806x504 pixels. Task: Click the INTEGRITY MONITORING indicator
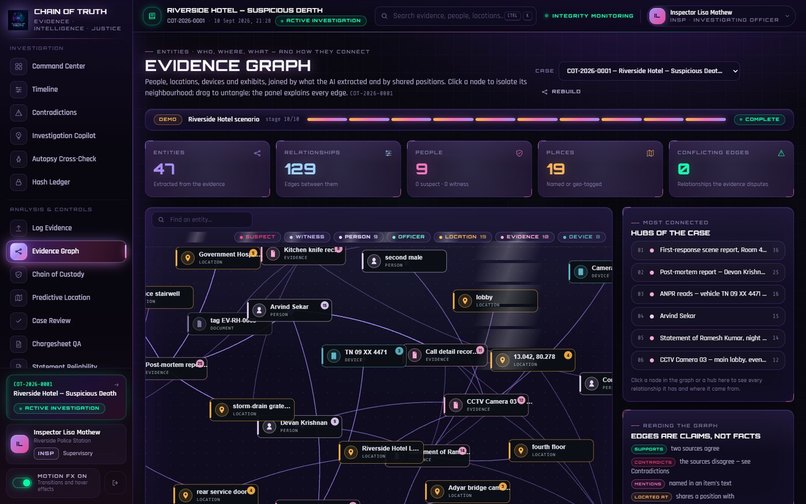589,16
